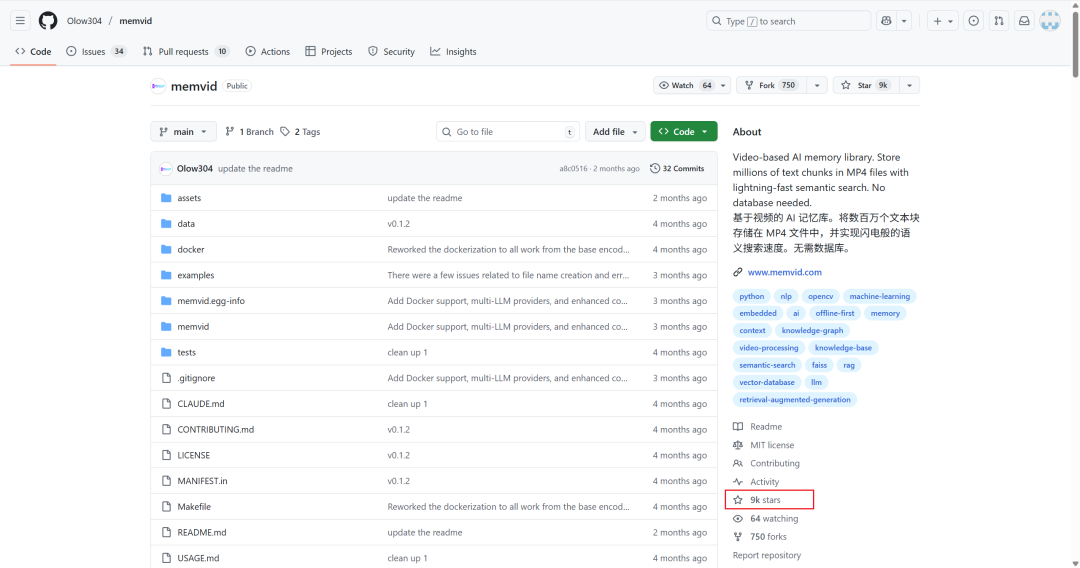This screenshot has width=1080, height=568.
Task: Open the Add file dropdown
Action: pyautogui.click(x=615, y=132)
